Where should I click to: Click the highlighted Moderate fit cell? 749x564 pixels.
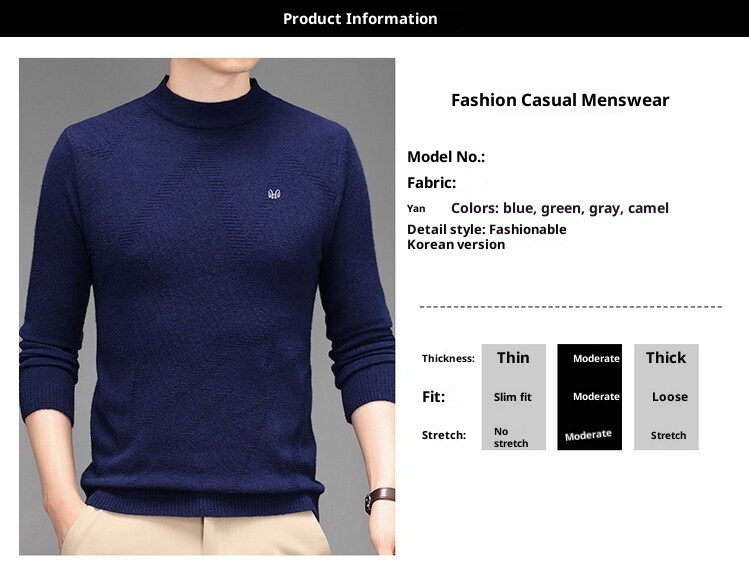tap(596, 396)
